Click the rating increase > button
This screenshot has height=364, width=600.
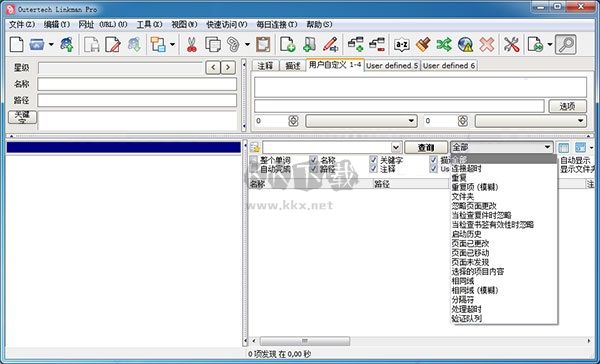pyautogui.click(x=228, y=68)
